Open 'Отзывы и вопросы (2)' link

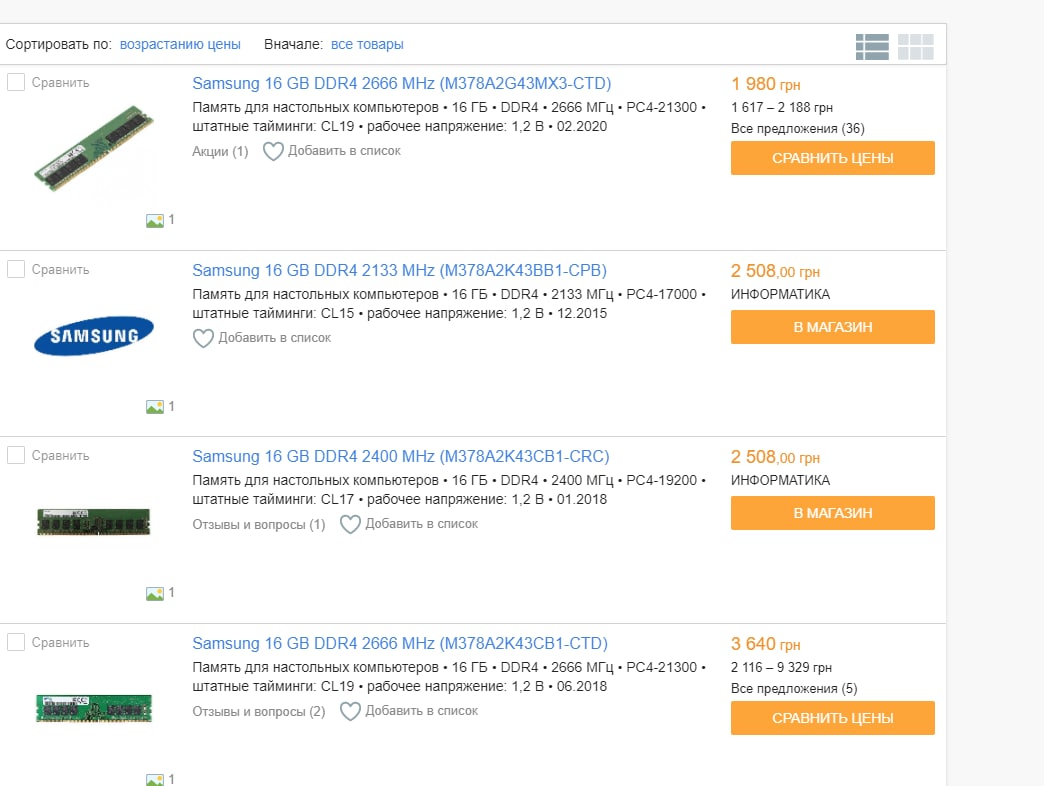coord(259,711)
